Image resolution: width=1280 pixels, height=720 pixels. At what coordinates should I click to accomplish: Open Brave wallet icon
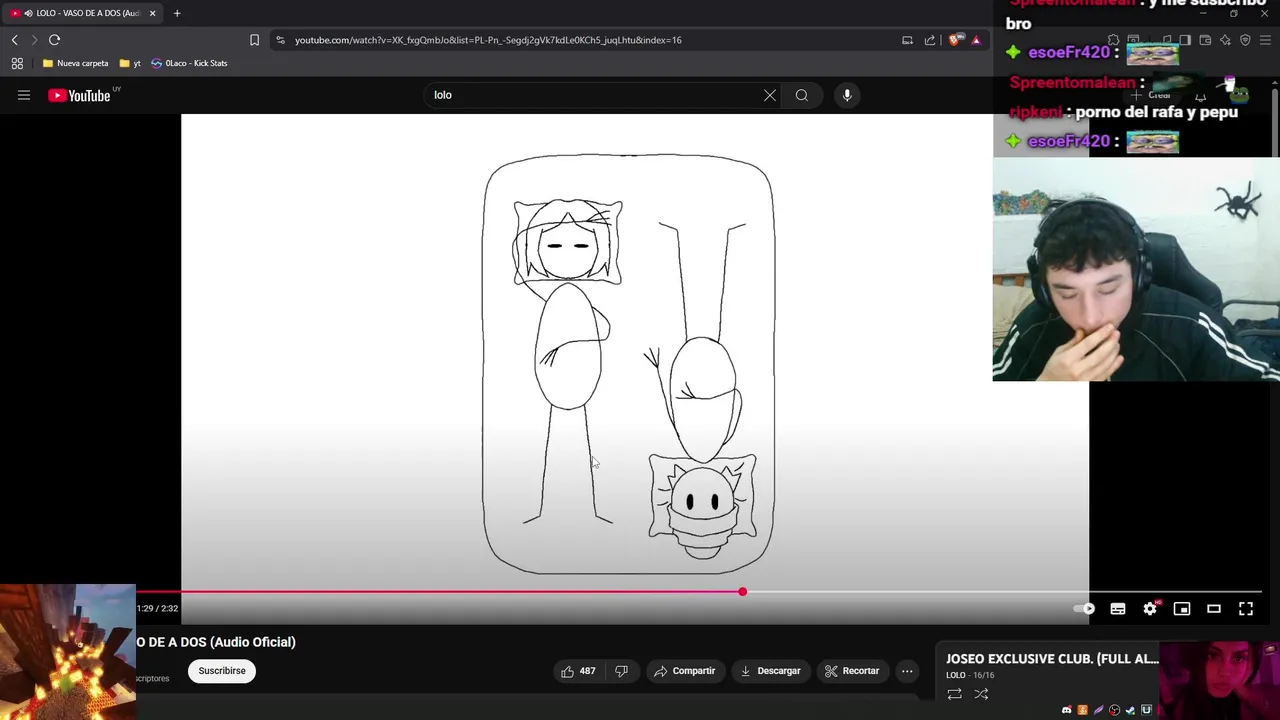(1205, 40)
